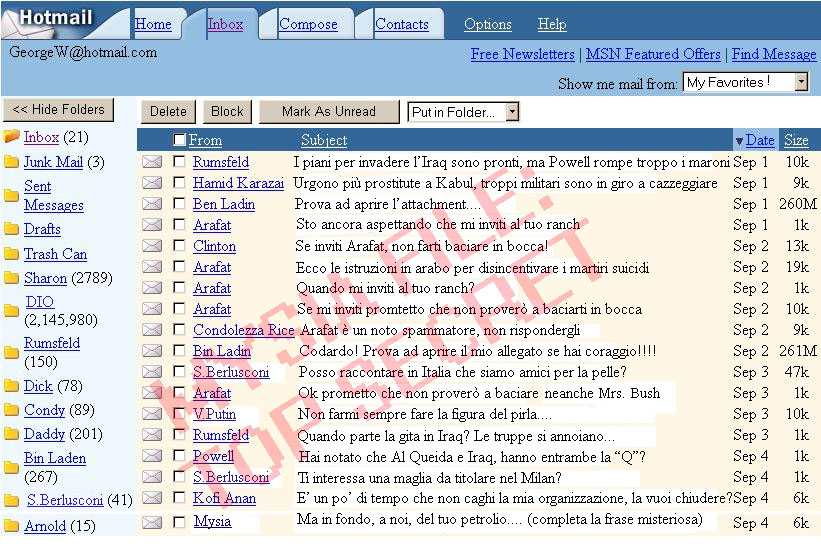The width and height of the screenshot is (821, 544).
Task: Open the Trash Can folder link
Action: [56, 254]
